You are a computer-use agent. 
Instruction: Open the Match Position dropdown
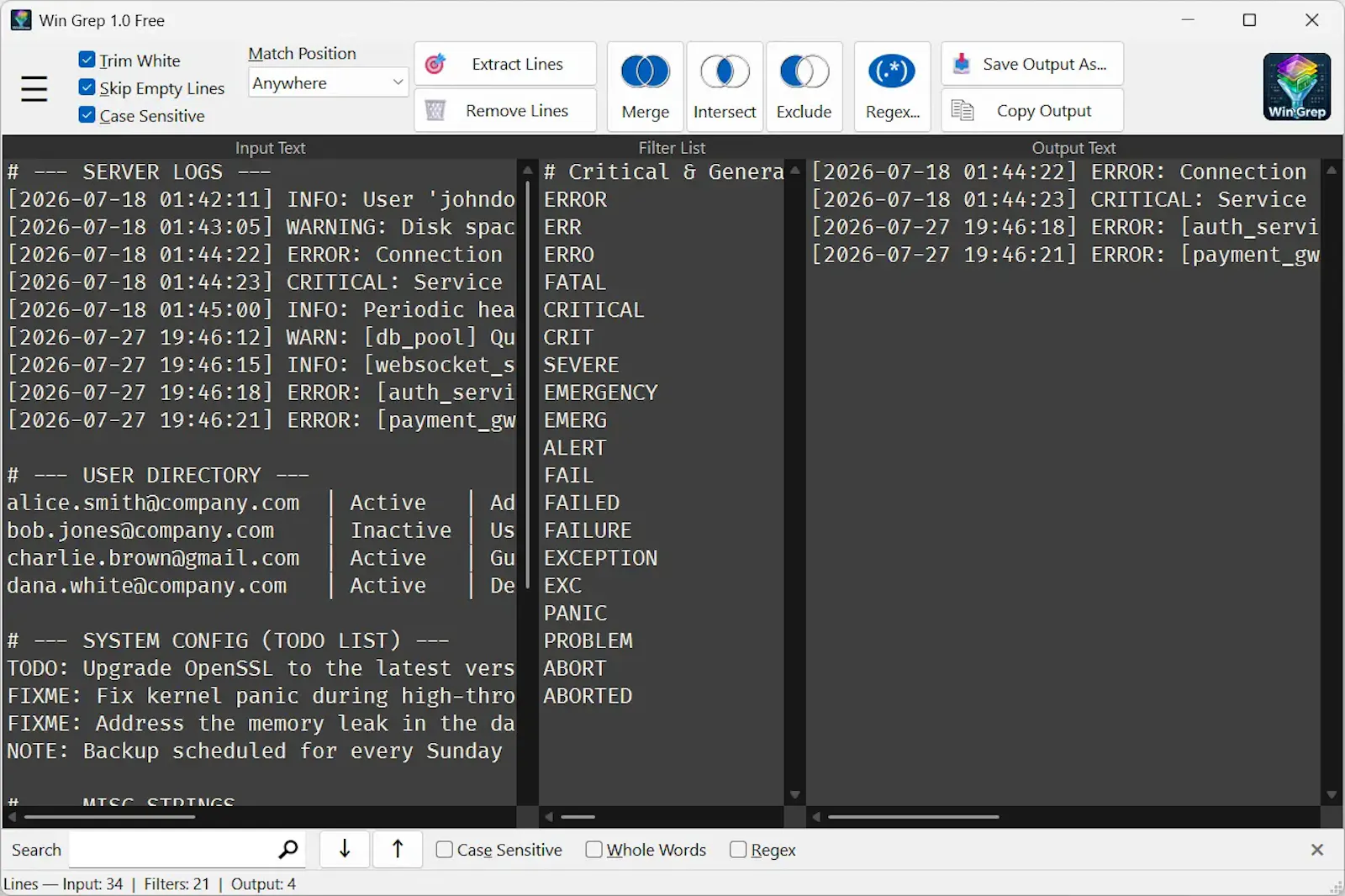329,82
